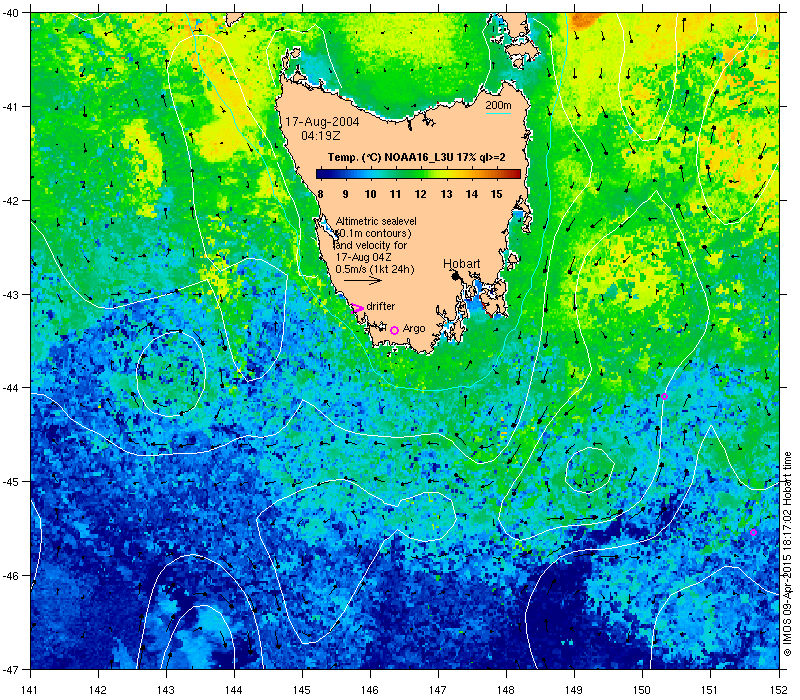Click the color bar tick label '13'
Image resolution: width=800 pixels, height=700 pixels.
click(446, 194)
